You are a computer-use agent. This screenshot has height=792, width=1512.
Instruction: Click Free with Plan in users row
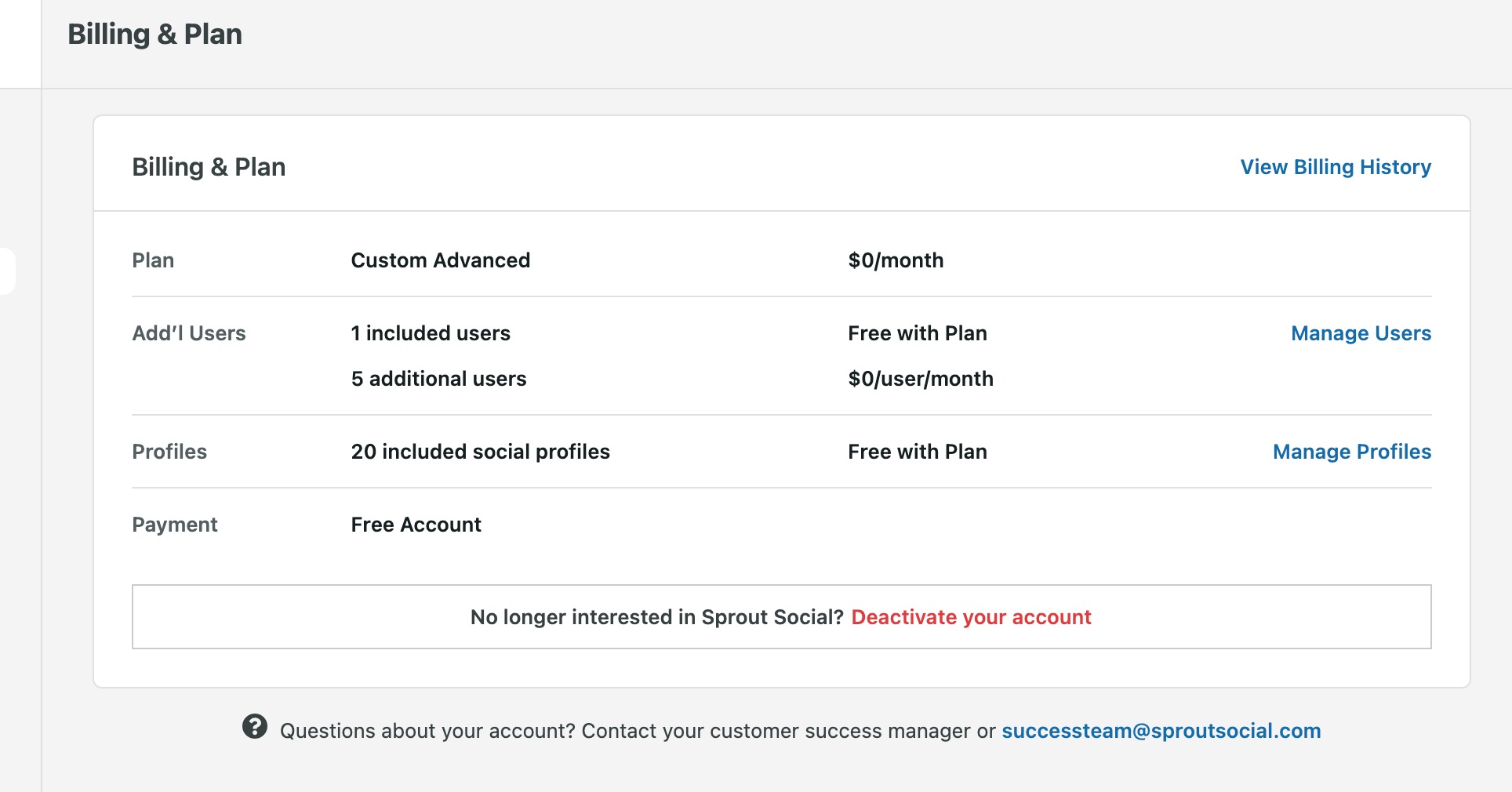(x=918, y=333)
